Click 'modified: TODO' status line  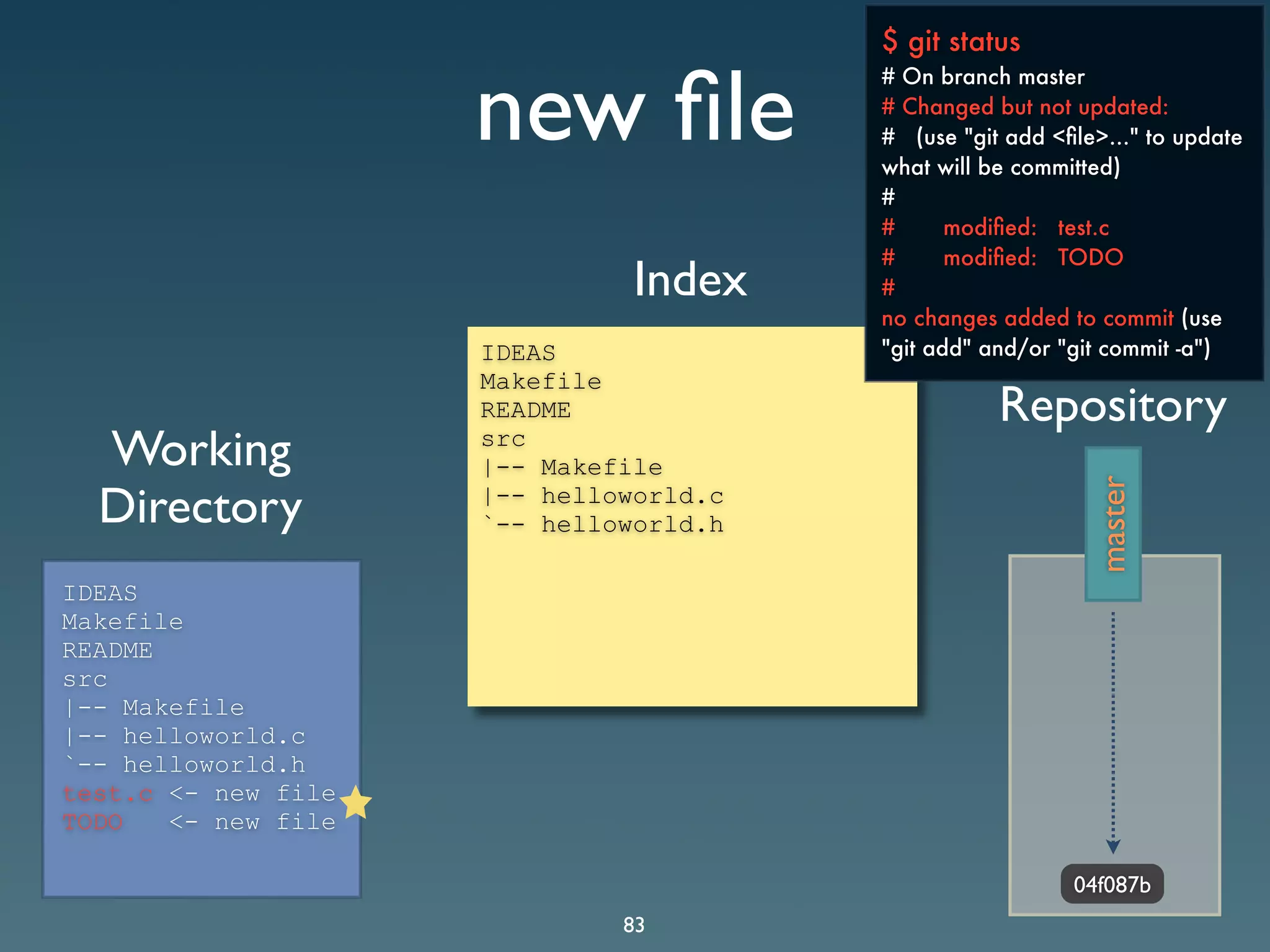[x=1032, y=257]
